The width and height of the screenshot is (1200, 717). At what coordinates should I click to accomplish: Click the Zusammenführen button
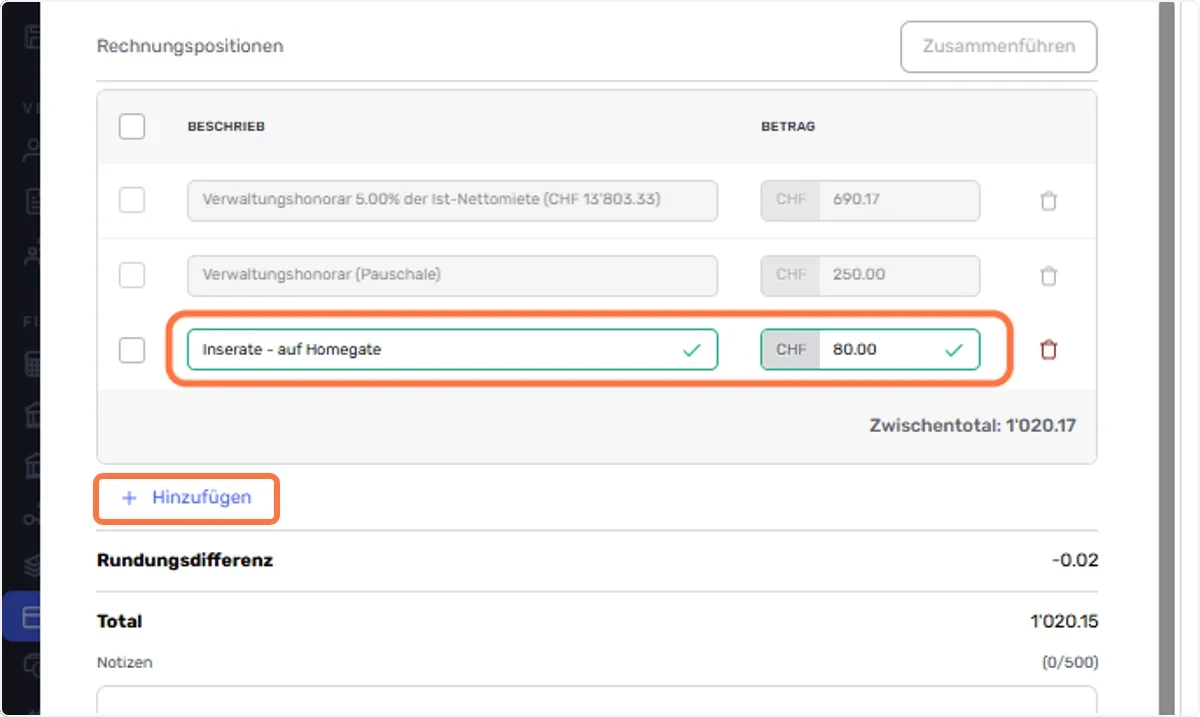point(999,46)
